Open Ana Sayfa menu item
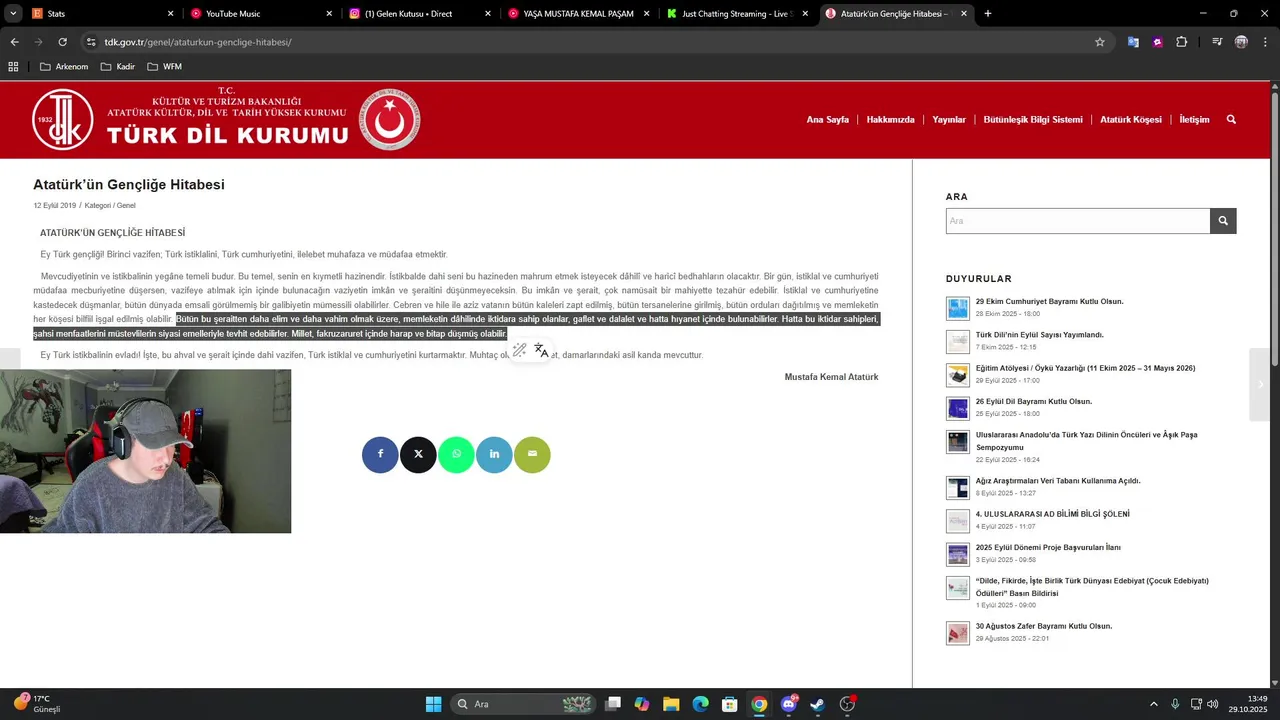 828,120
